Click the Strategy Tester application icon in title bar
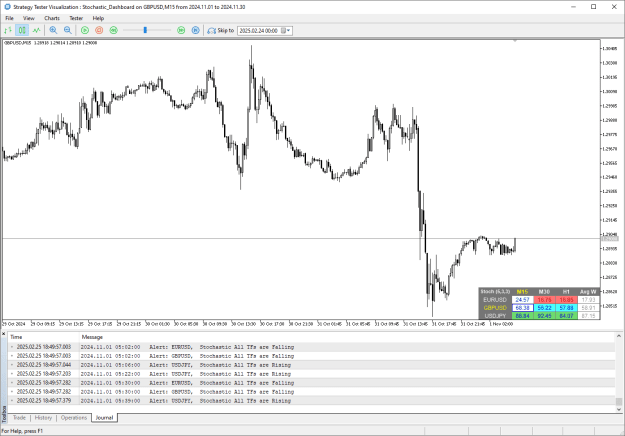Viewport: 625px width, 436px height. click(x=7, y=7)
